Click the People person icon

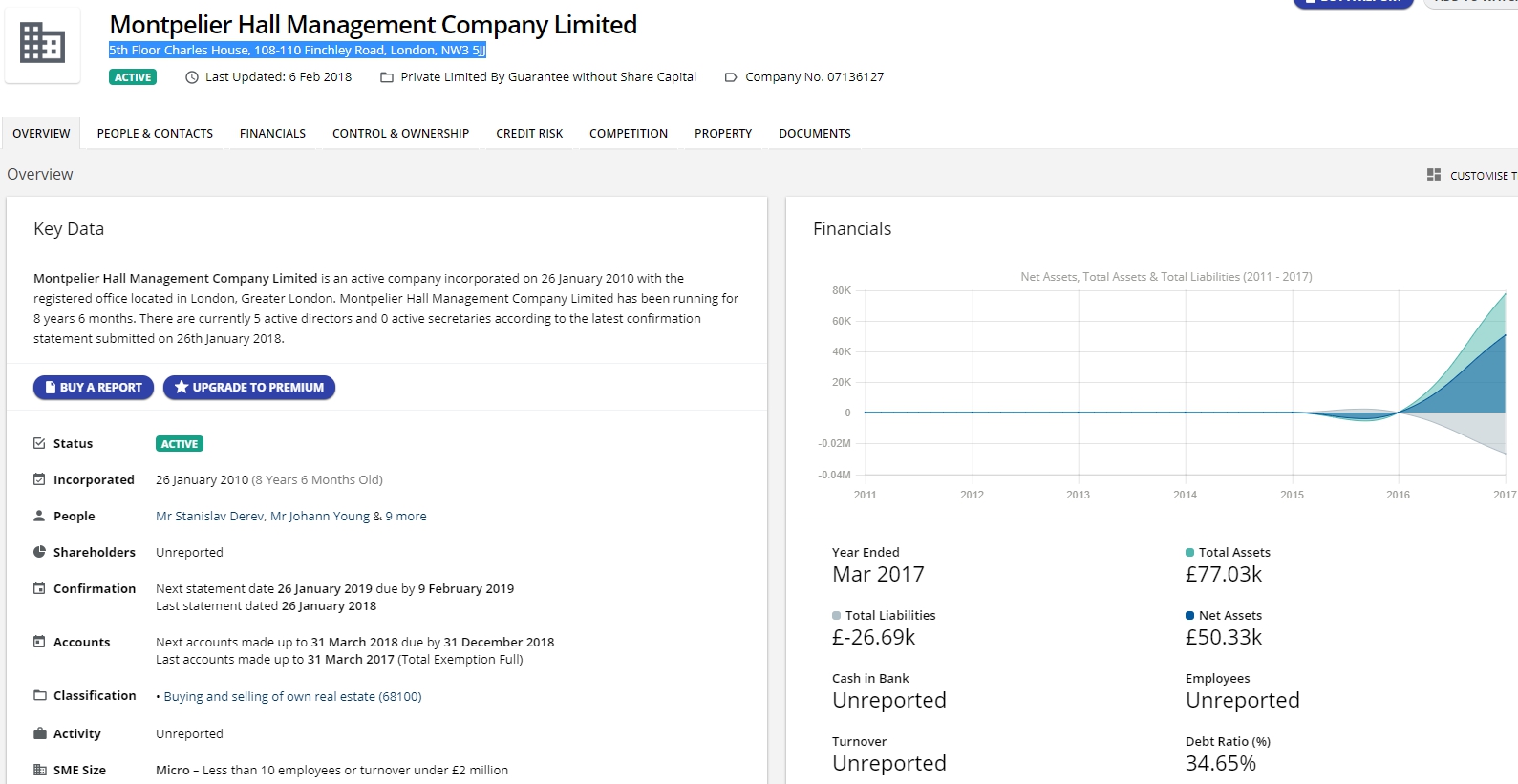(x=39, y=516)
